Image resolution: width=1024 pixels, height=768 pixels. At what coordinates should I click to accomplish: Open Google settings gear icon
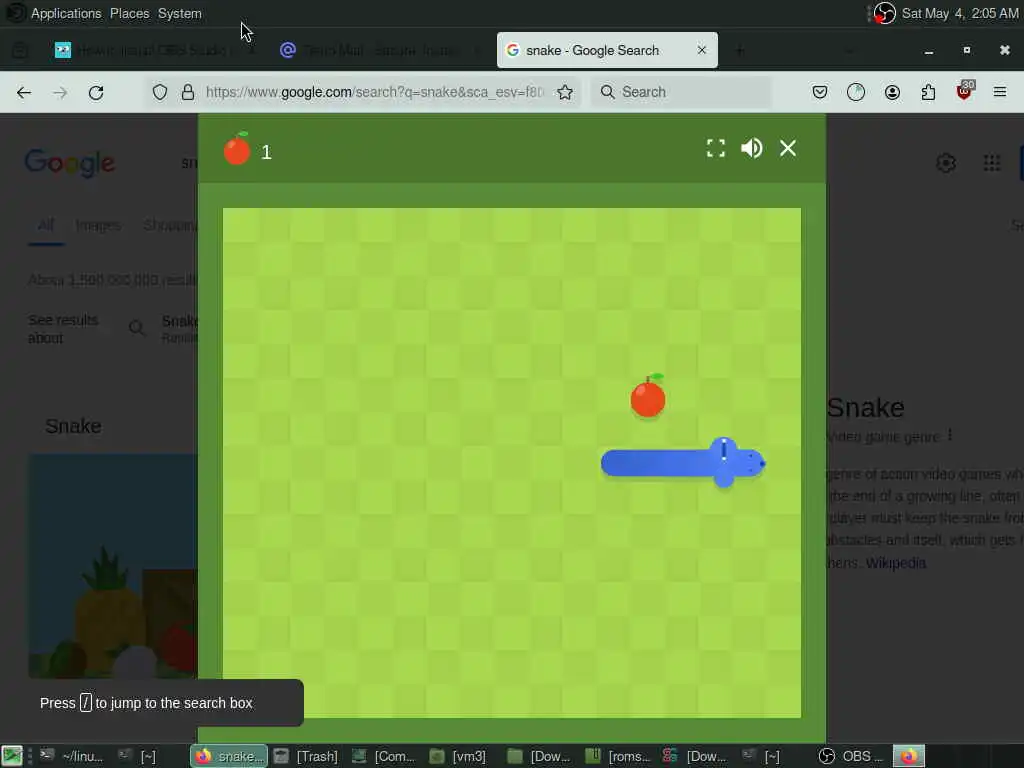[946, 163]
